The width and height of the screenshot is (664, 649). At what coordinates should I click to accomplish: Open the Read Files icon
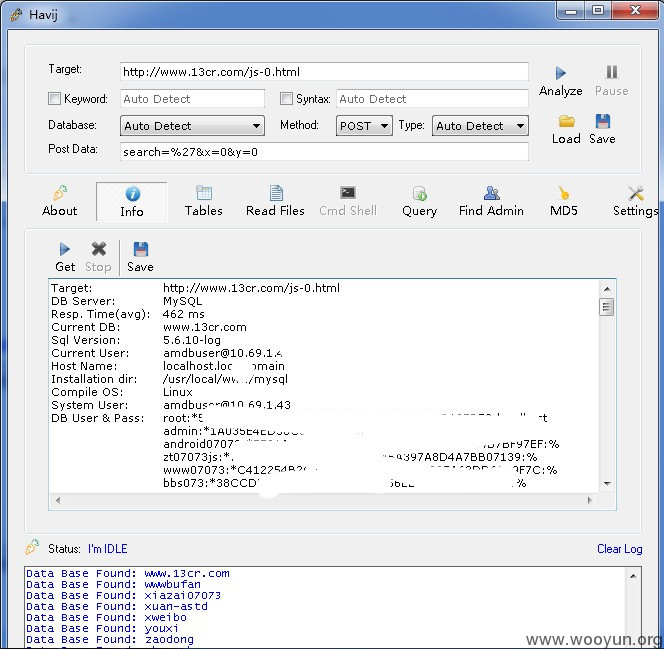pyautogui.click(x=276, y=193)
